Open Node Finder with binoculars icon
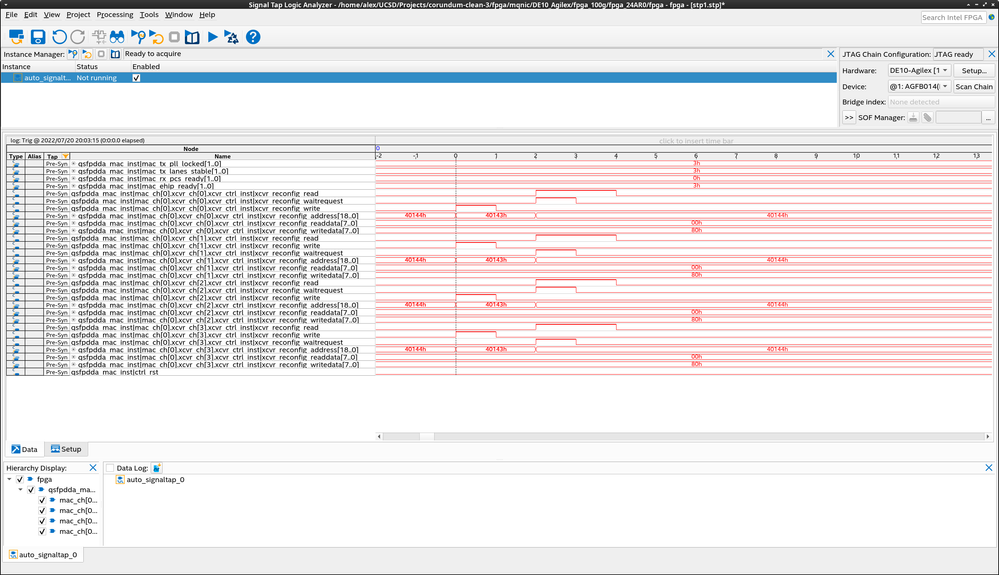 click(x=117, y=37)
